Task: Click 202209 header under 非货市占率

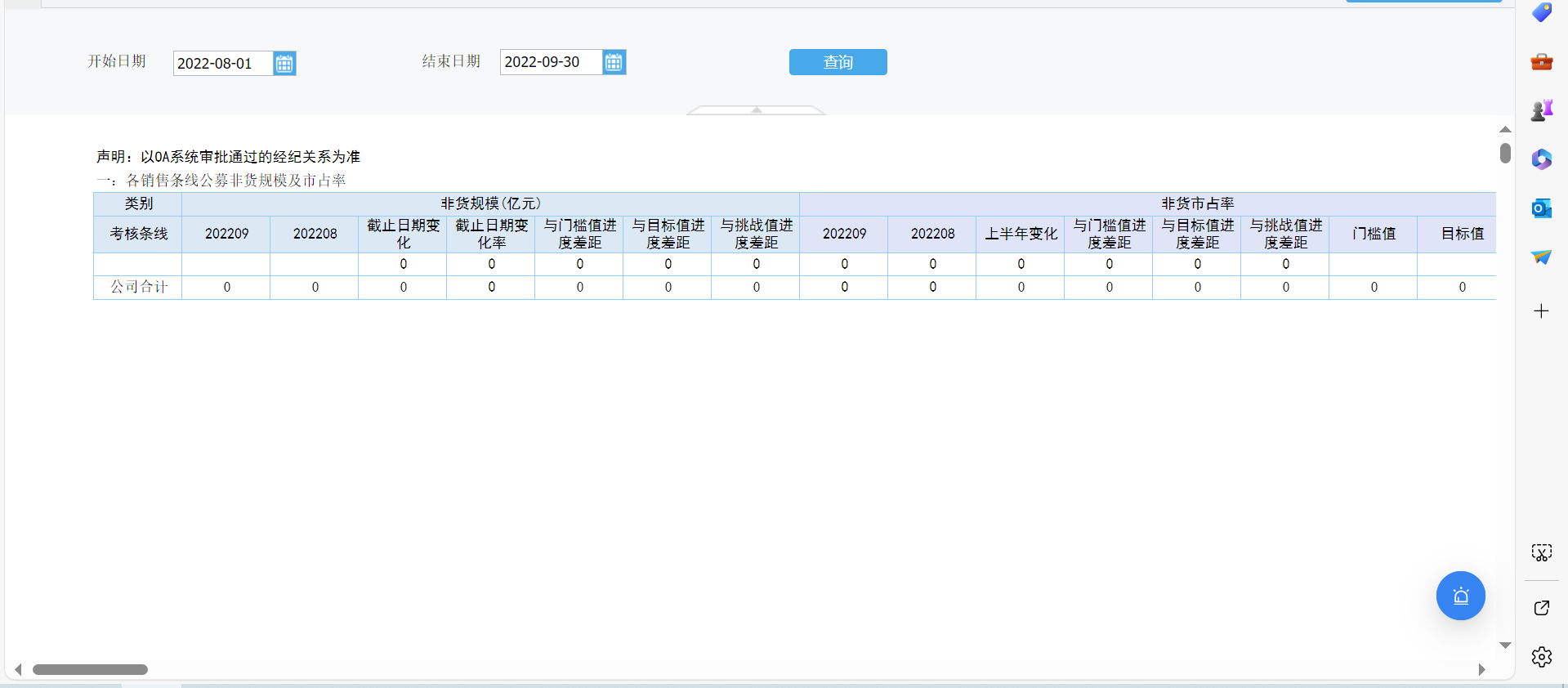Action: (844, 234)
